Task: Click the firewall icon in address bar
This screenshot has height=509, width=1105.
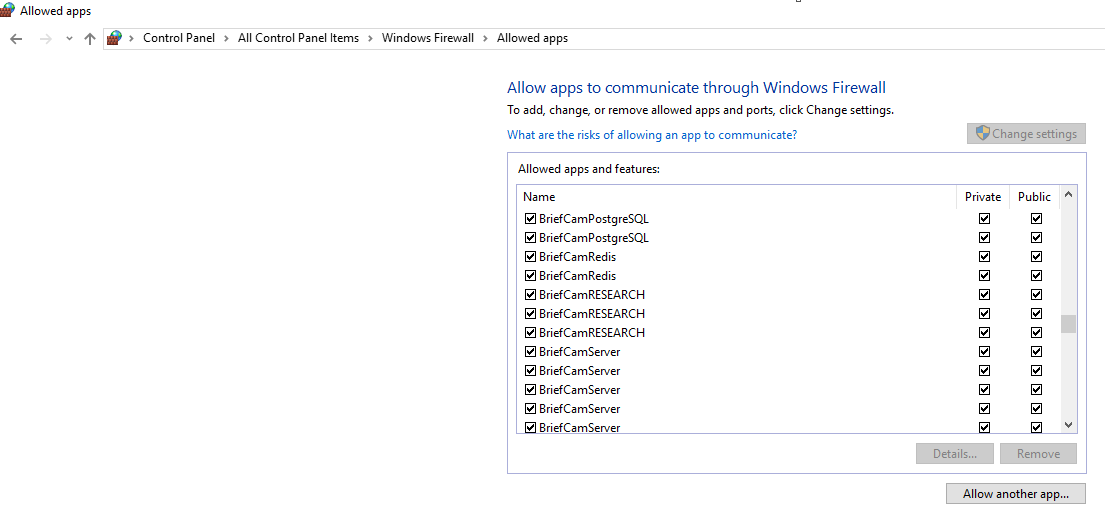Action: click(x=114, y=39)
